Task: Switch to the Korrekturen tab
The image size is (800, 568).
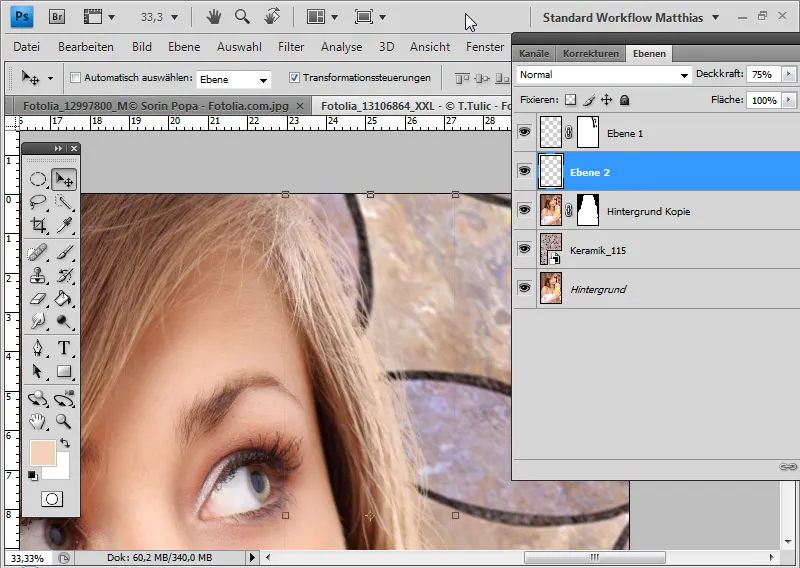Action: 590,54
